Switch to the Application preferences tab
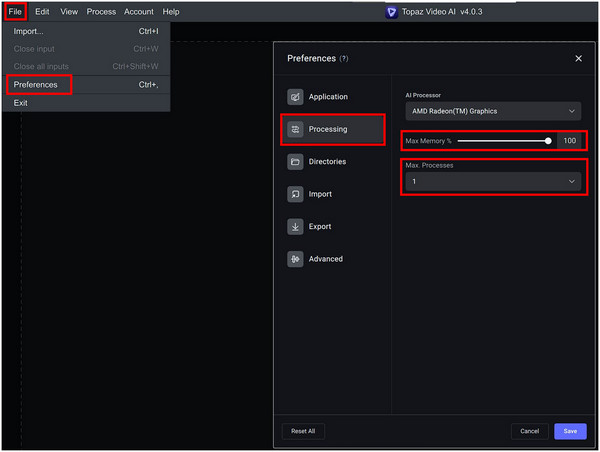This screenshot has width=600, height=452. coord(333,97)
